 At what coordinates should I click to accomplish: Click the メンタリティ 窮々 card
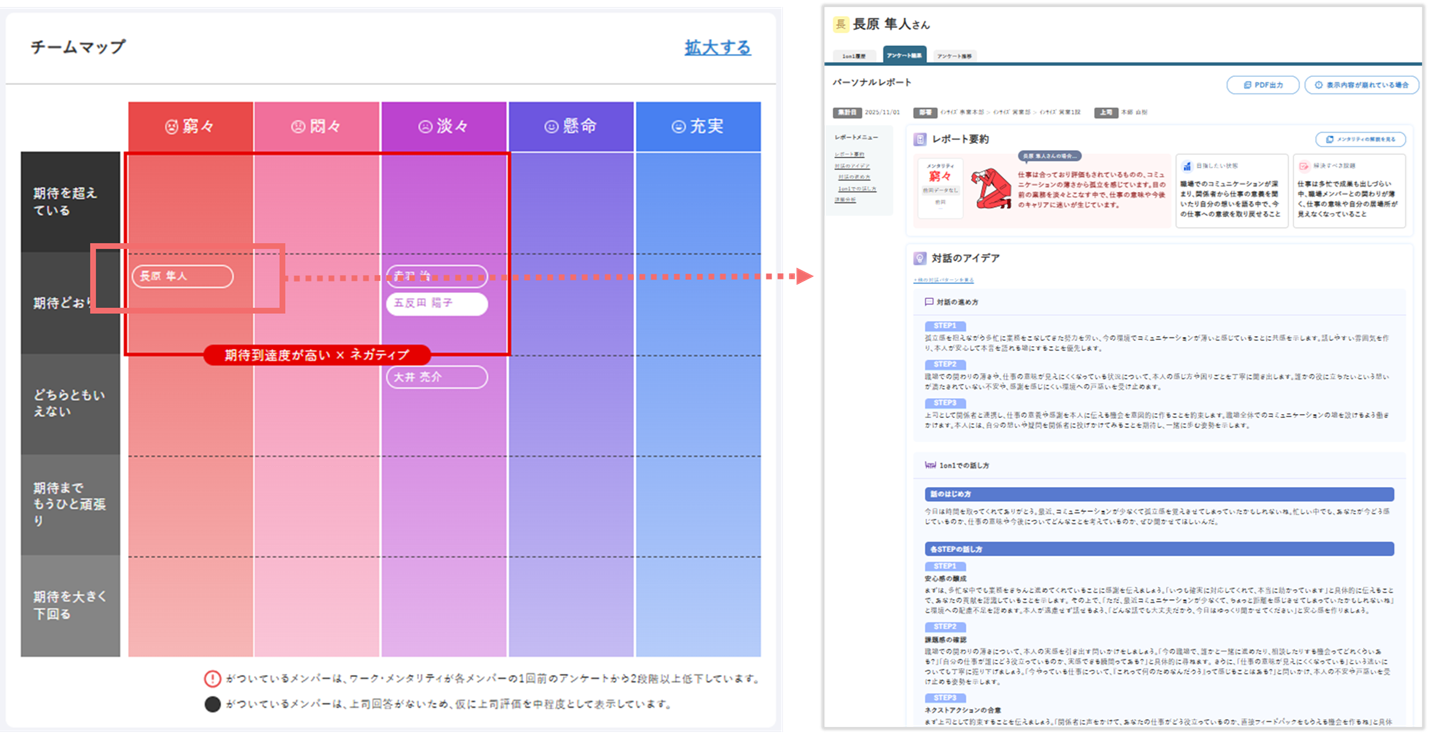940,188
